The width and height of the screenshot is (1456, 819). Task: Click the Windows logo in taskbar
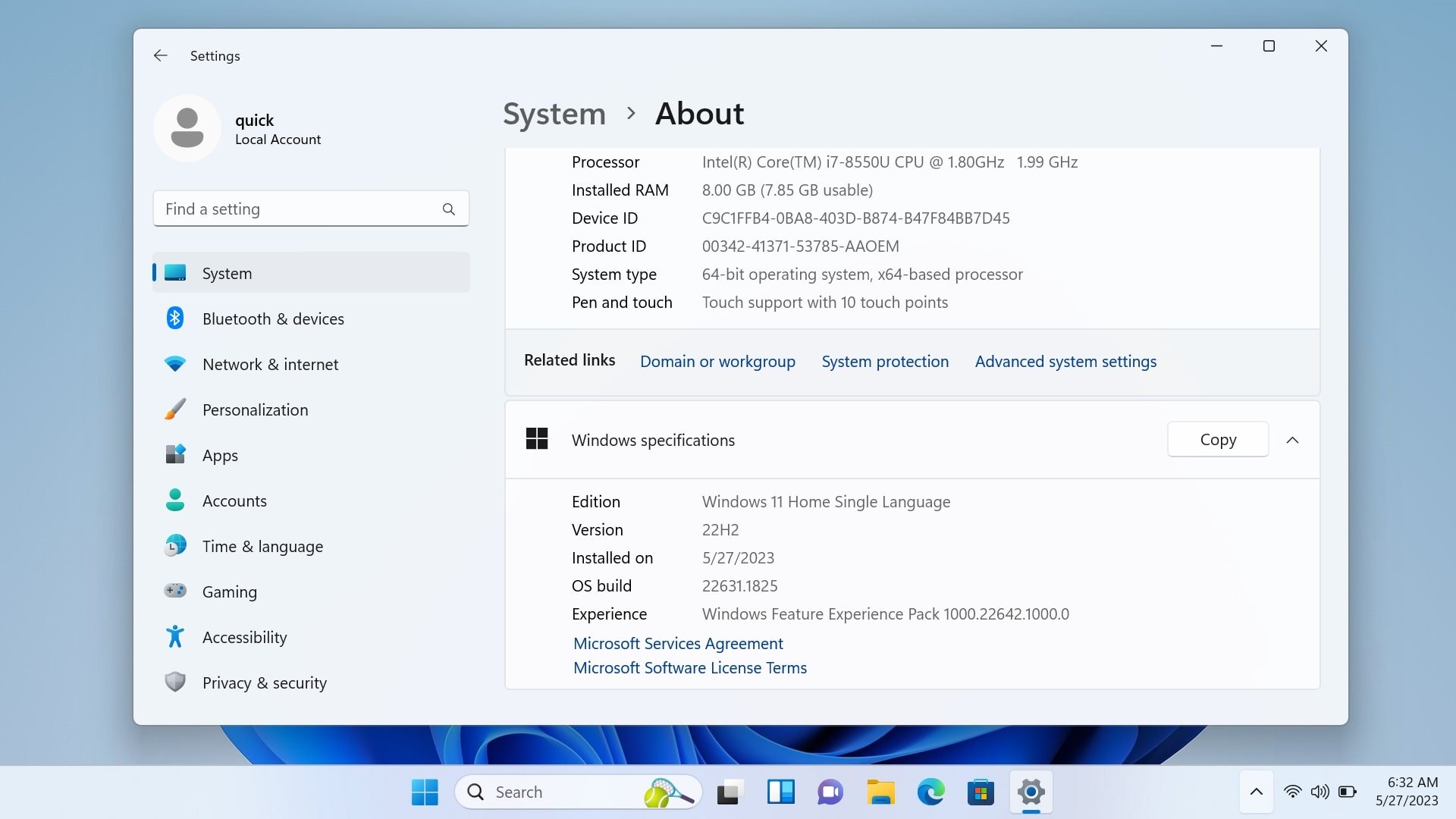coord(424,792)
